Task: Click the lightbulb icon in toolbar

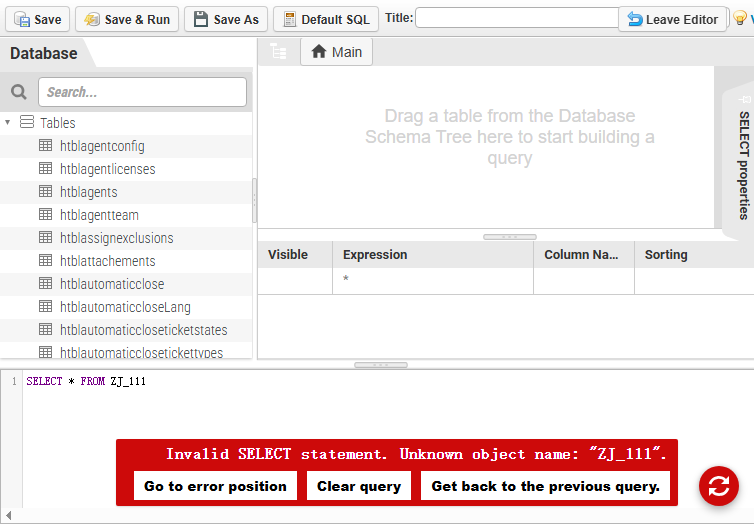Action: click(740, 19)
